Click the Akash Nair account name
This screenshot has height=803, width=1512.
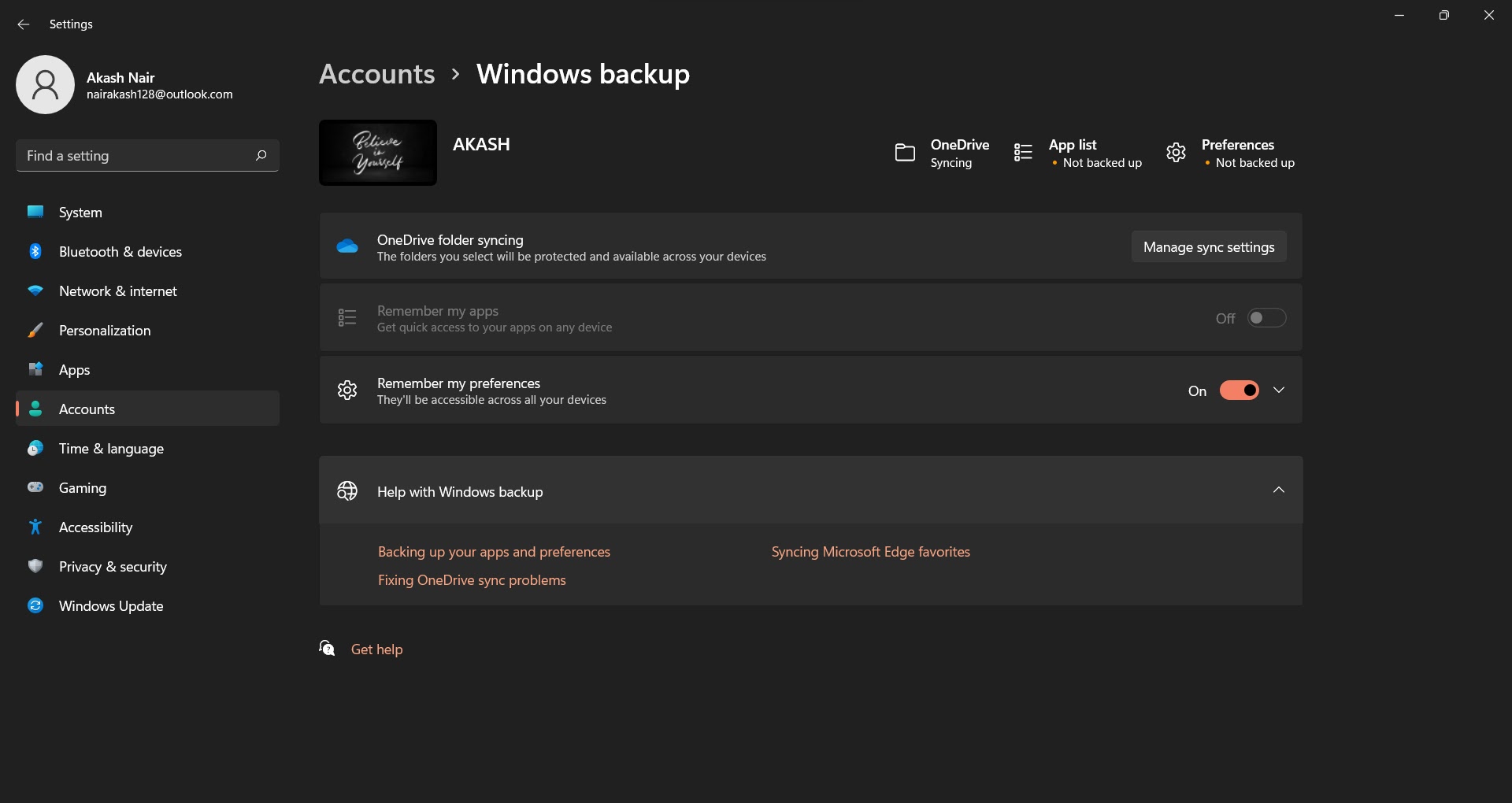(120, 77)
